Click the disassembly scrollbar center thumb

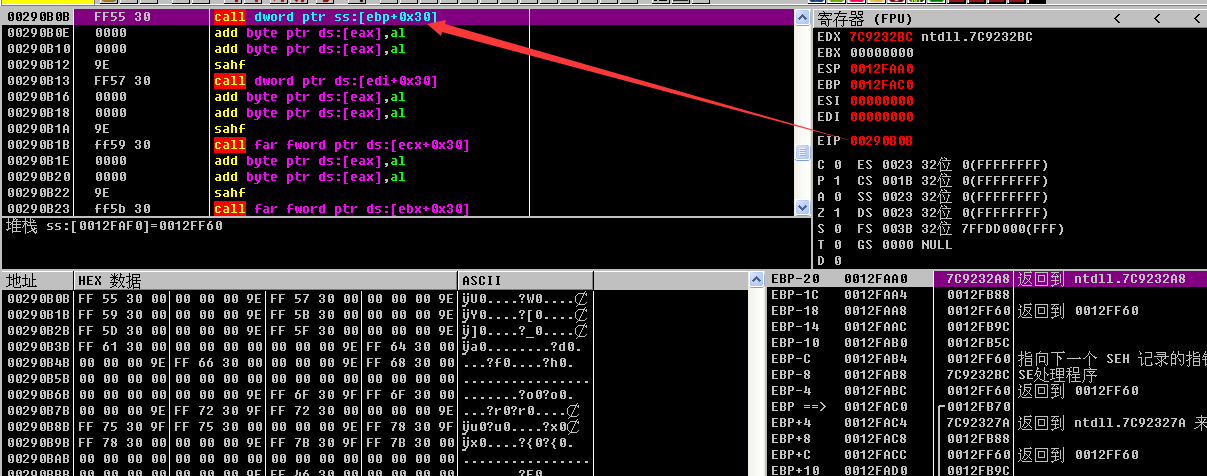point(801,153)
